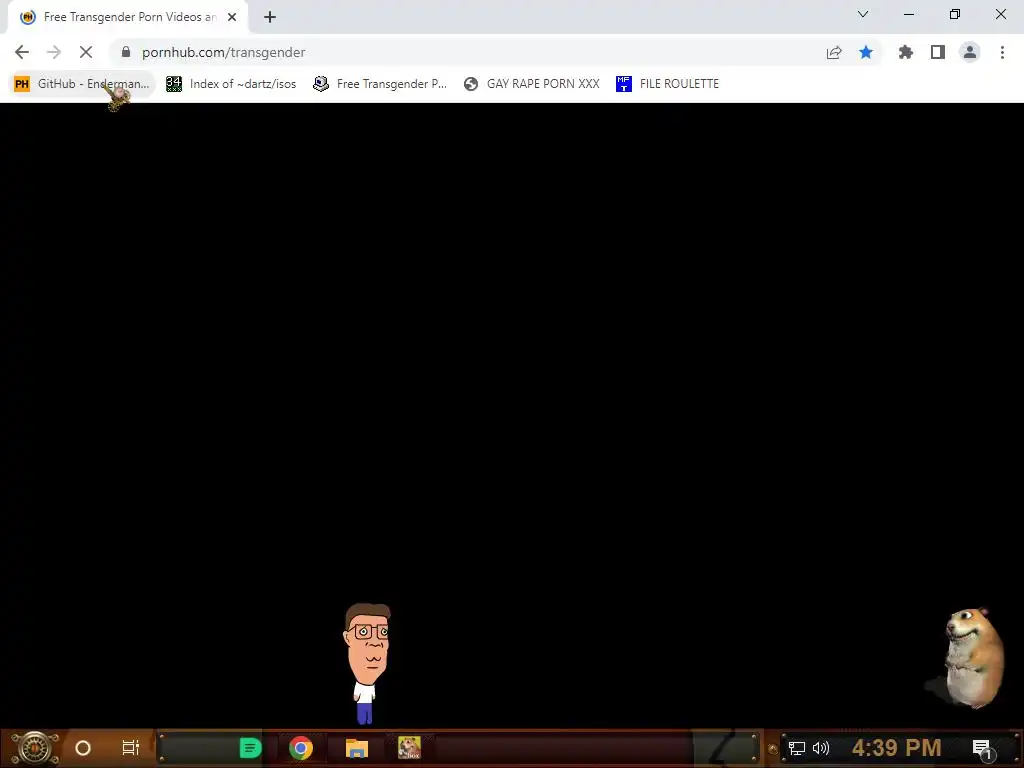Open a new tab with plus button
The width and height of the screenshot is (1024, 768).
270,17
